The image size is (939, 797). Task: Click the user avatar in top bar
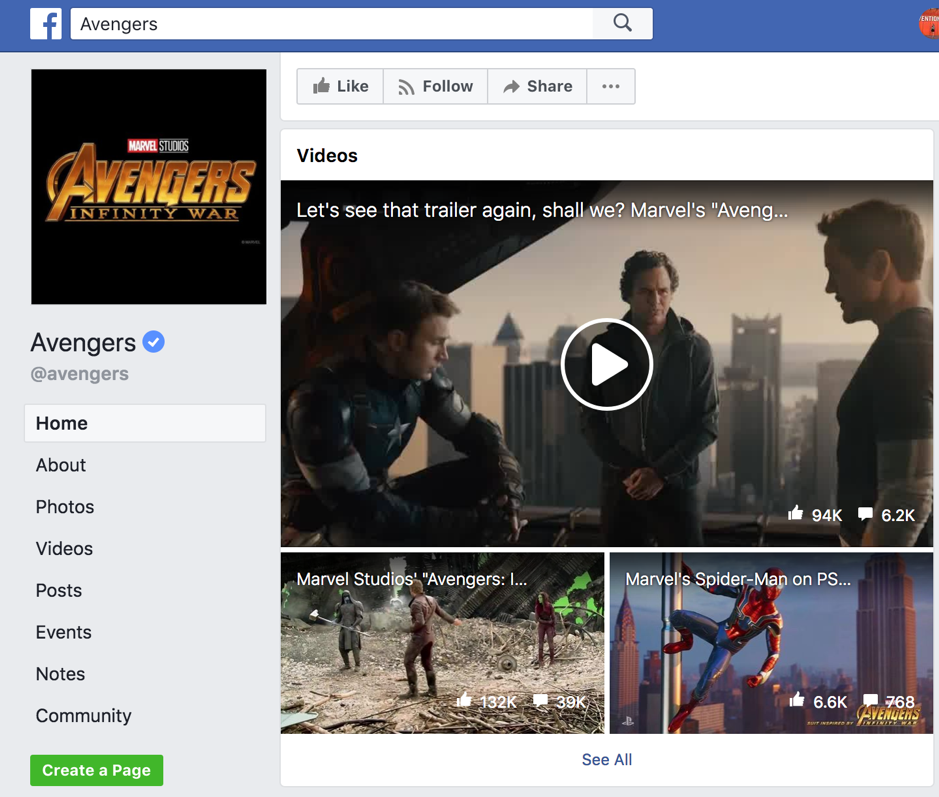tap(929, 24)
